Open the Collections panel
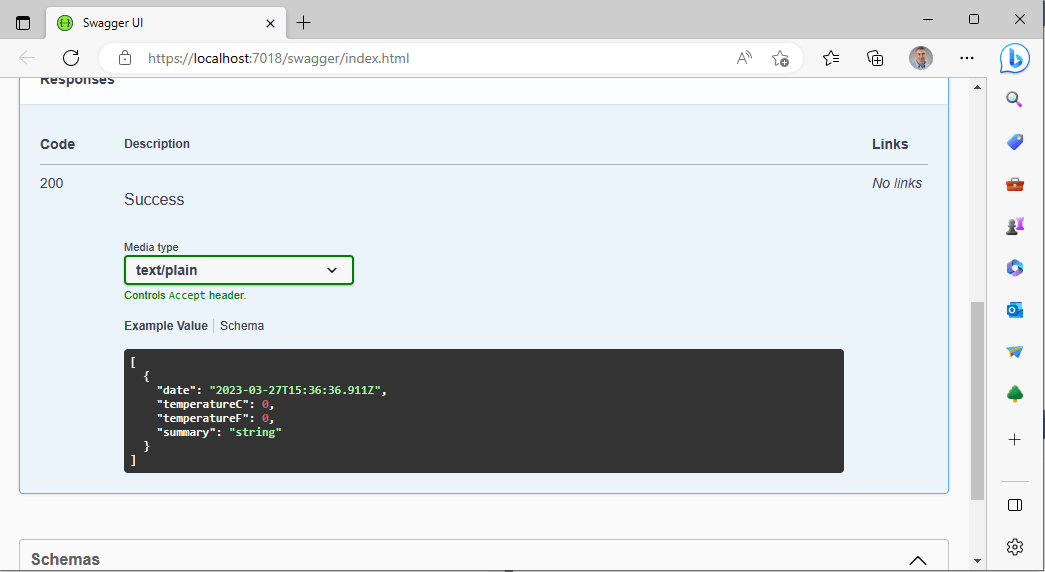The height and width of the screenshot is (572, 1045). [x=875, y=58]
